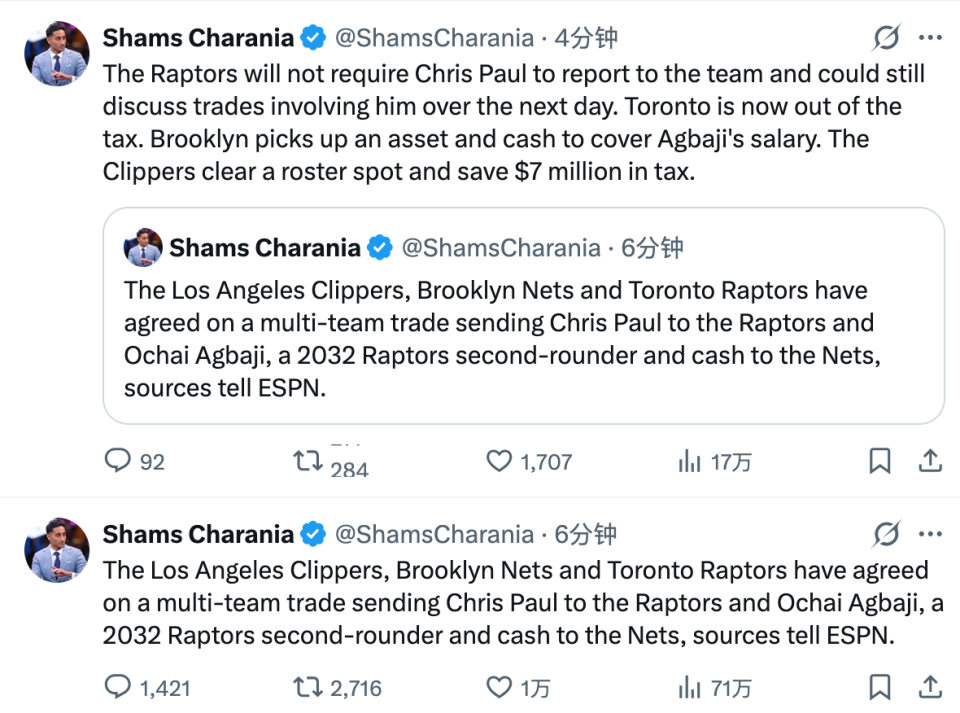The height and width of the screenshot is (713, 960).
Task: Open the more options menu on the bottom tweet
Action: (930, 535)
